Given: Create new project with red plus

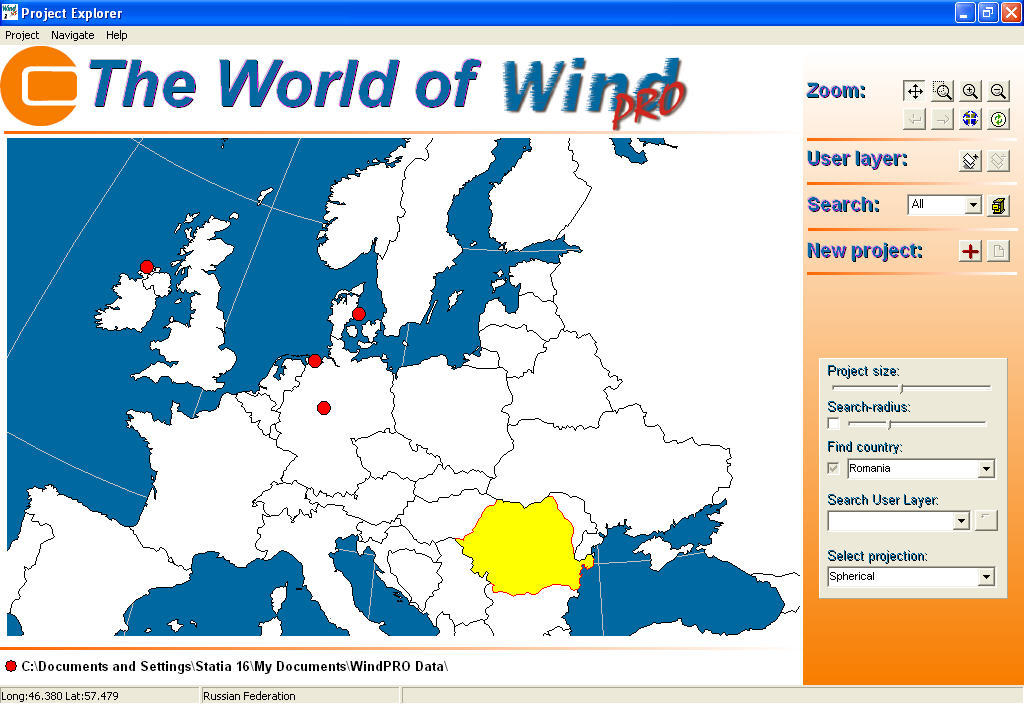Looking at the screenshot, I should pos(970,251).
